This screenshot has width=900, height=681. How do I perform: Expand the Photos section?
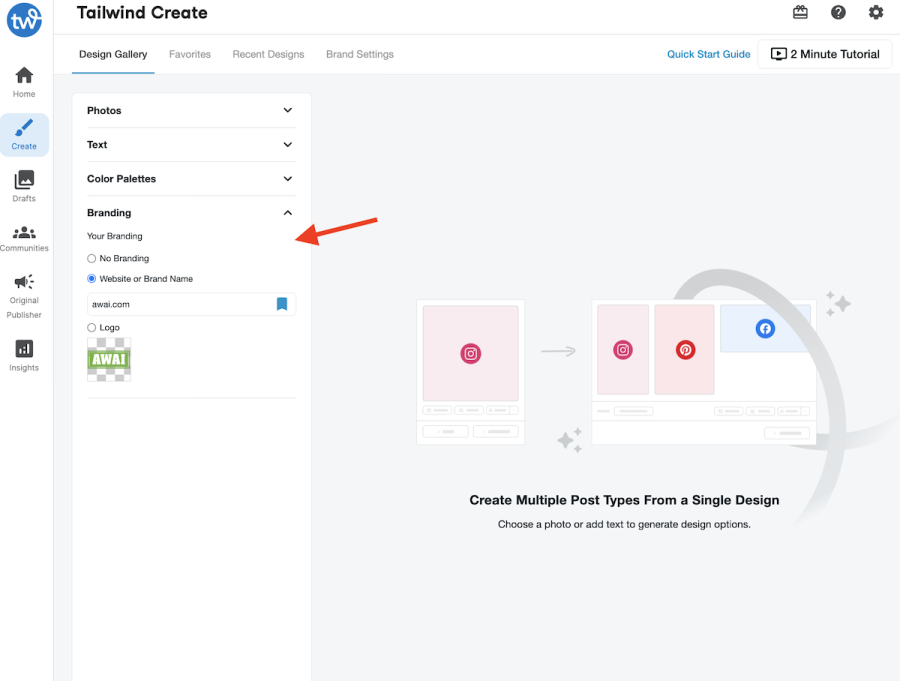(191, 110)
